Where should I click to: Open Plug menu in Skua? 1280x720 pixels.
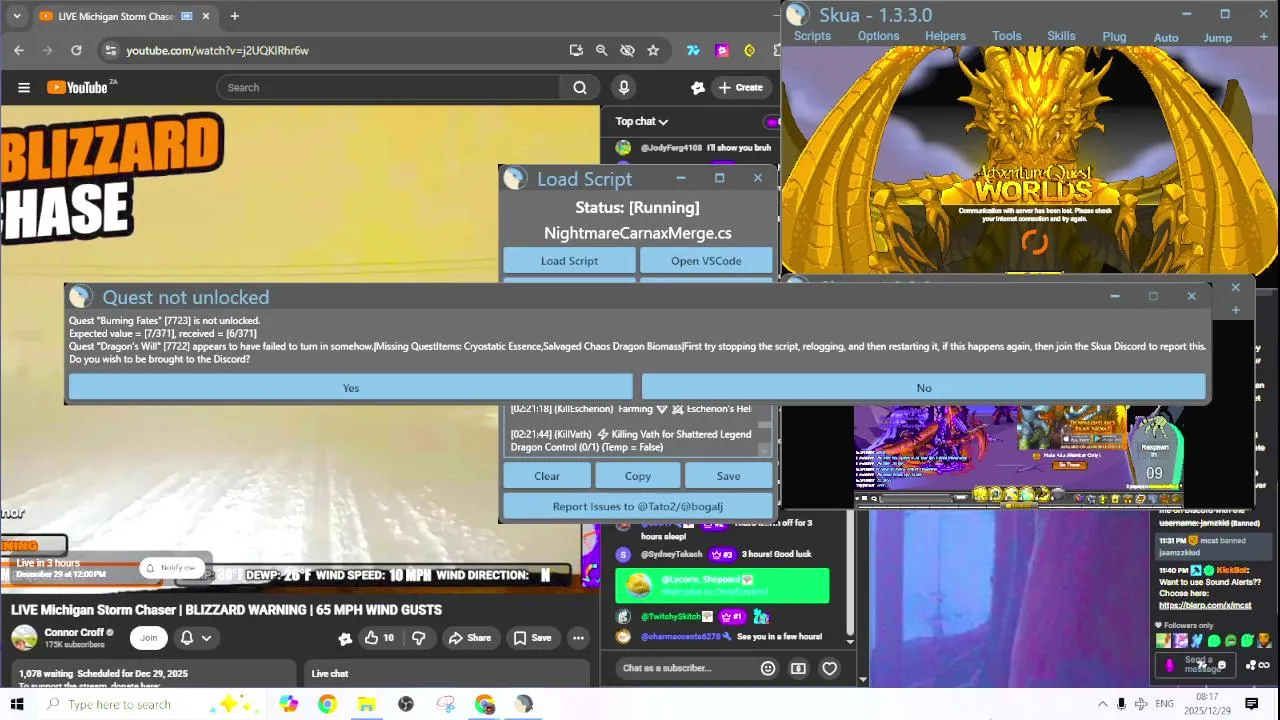pyautogui.click(x=1114, y=37)
